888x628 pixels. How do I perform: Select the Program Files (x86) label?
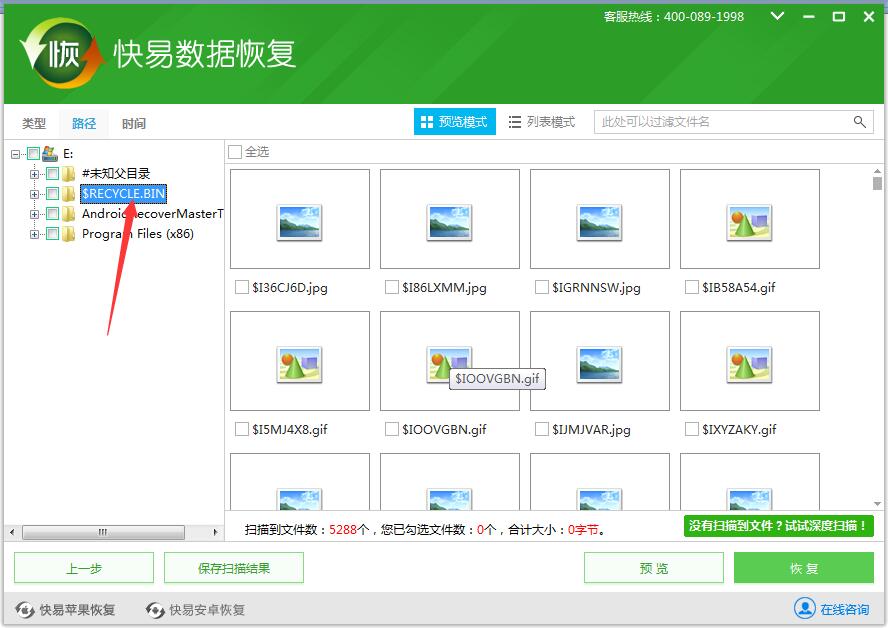coord(138,233)
